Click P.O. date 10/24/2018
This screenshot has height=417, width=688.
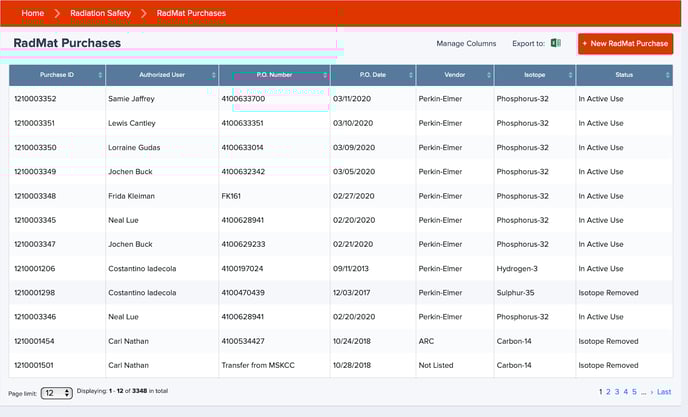(351, 341)
